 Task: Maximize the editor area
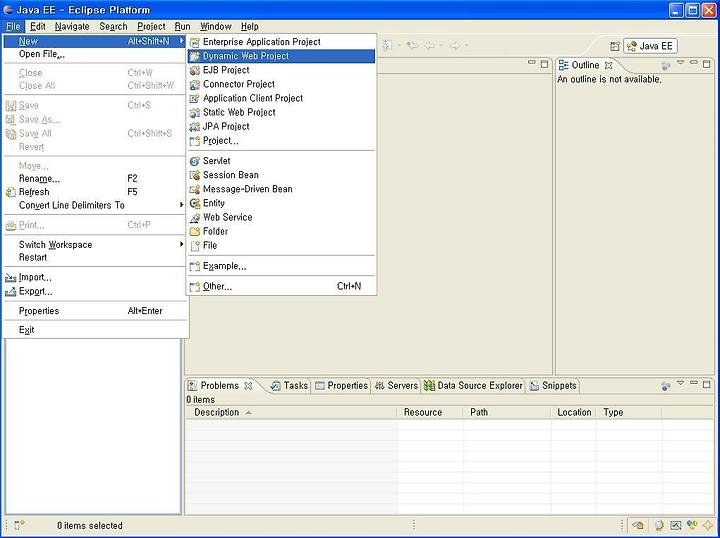point(545,64)
